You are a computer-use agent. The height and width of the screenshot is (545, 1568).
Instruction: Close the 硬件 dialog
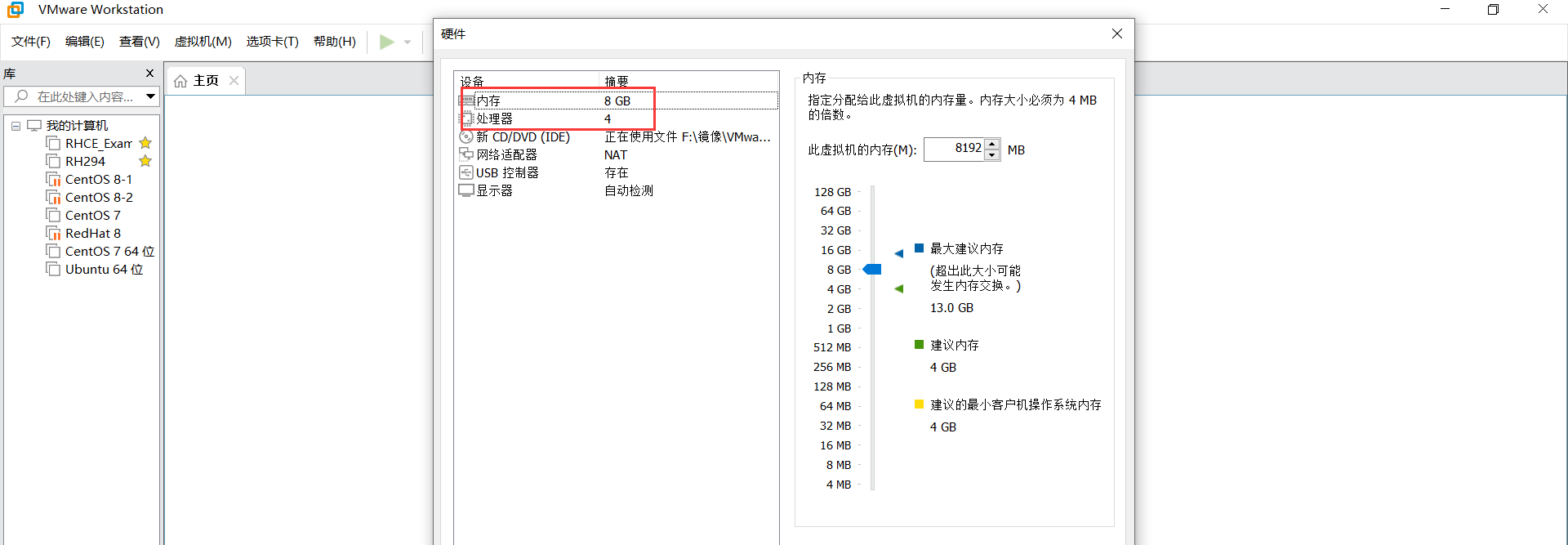(1117, 34)
